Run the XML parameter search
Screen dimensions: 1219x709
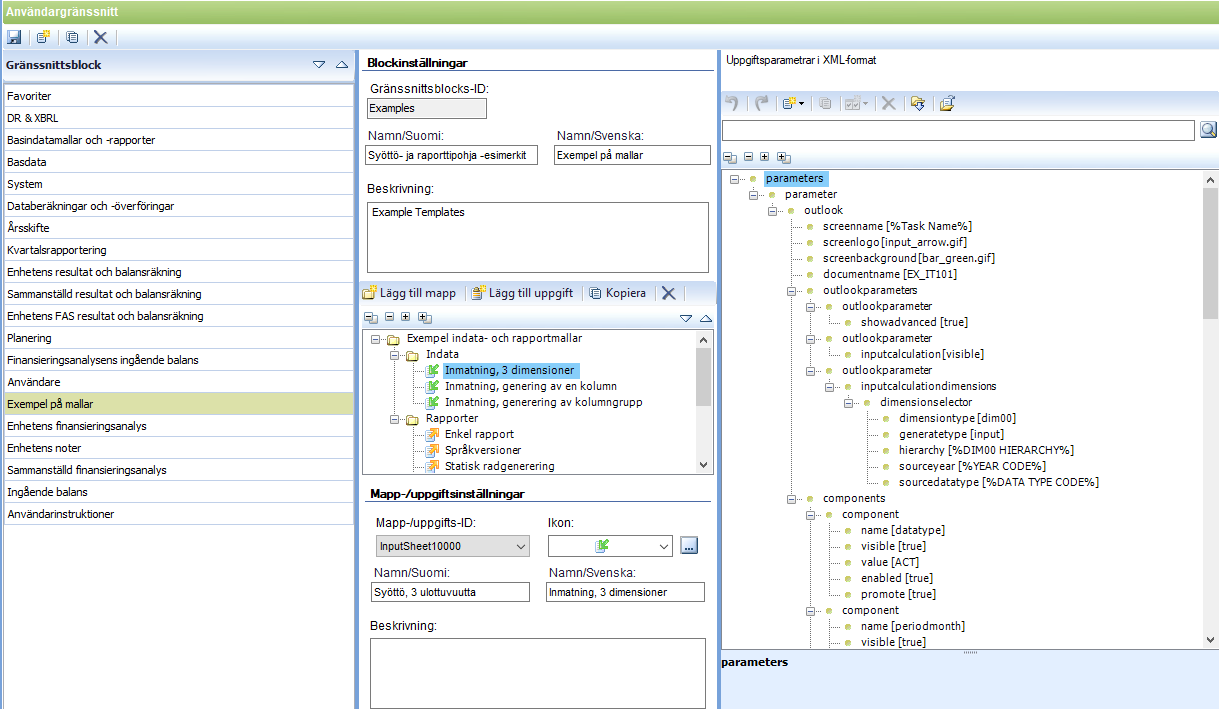[1208, 130]
